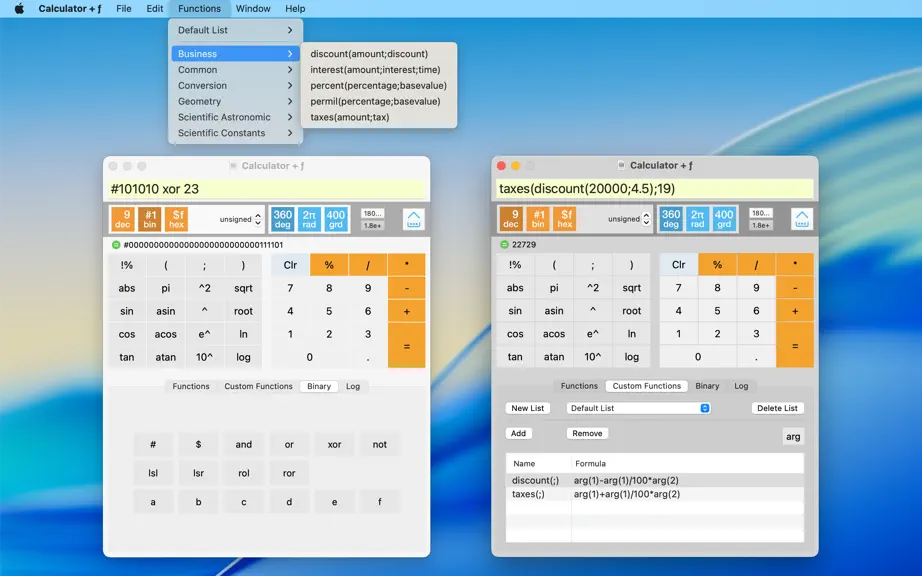Toggle bin mode in left calculator window
922x576 pixels.
point(150,219)
